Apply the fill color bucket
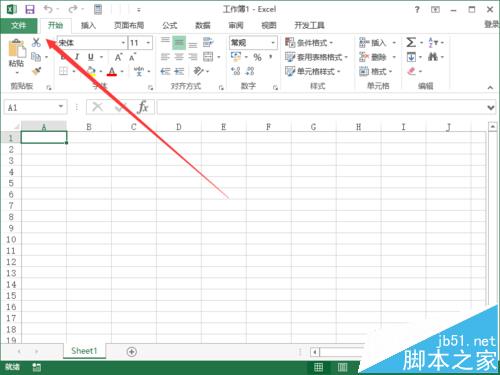Image resolution: width=500 pixels, height=375 pixels. [91, 71]
